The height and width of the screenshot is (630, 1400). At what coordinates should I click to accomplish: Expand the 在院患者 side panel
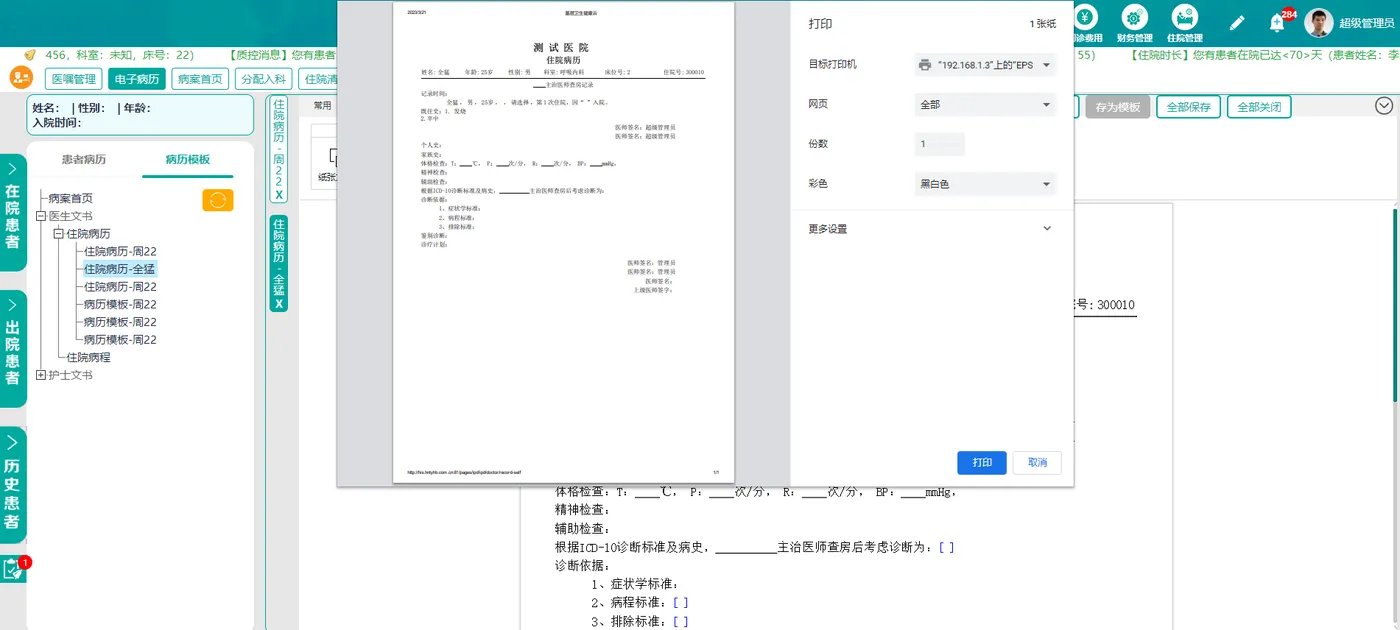click(12, 213)
